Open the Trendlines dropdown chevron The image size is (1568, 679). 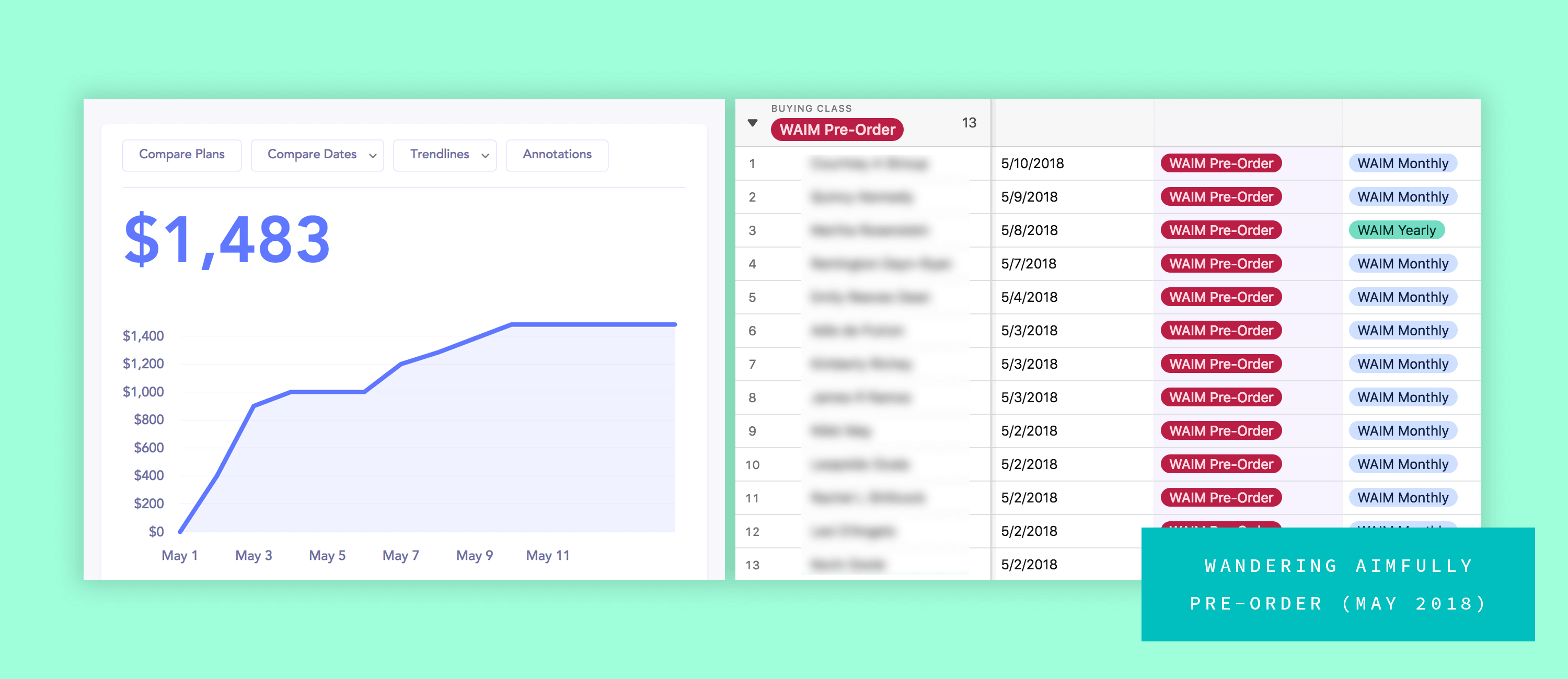point(485,155)
